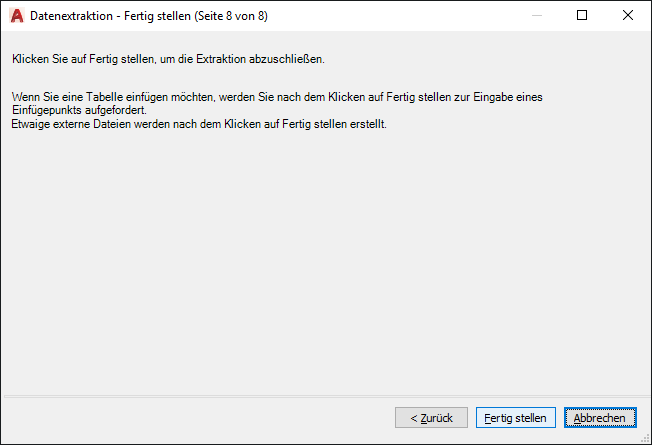The height and width of the screenshot is (445, 652).
Task: Click the 'Seite 8 von 8' title text
Action: 230,16
